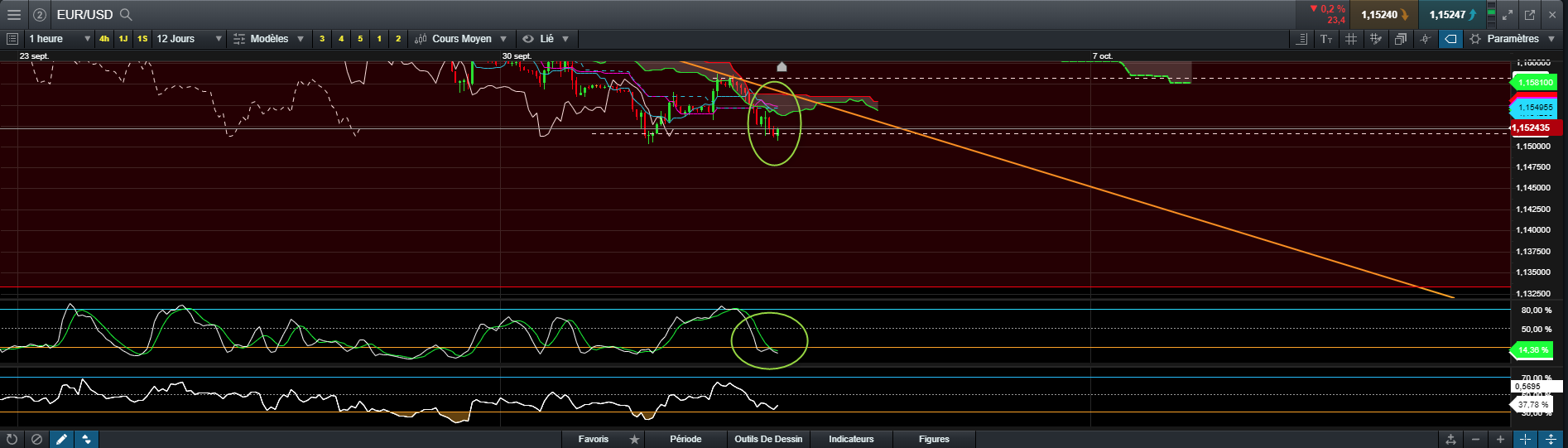1568x448 pixels.
Task: Click the sell price 1,15240
Action: 1383,15
